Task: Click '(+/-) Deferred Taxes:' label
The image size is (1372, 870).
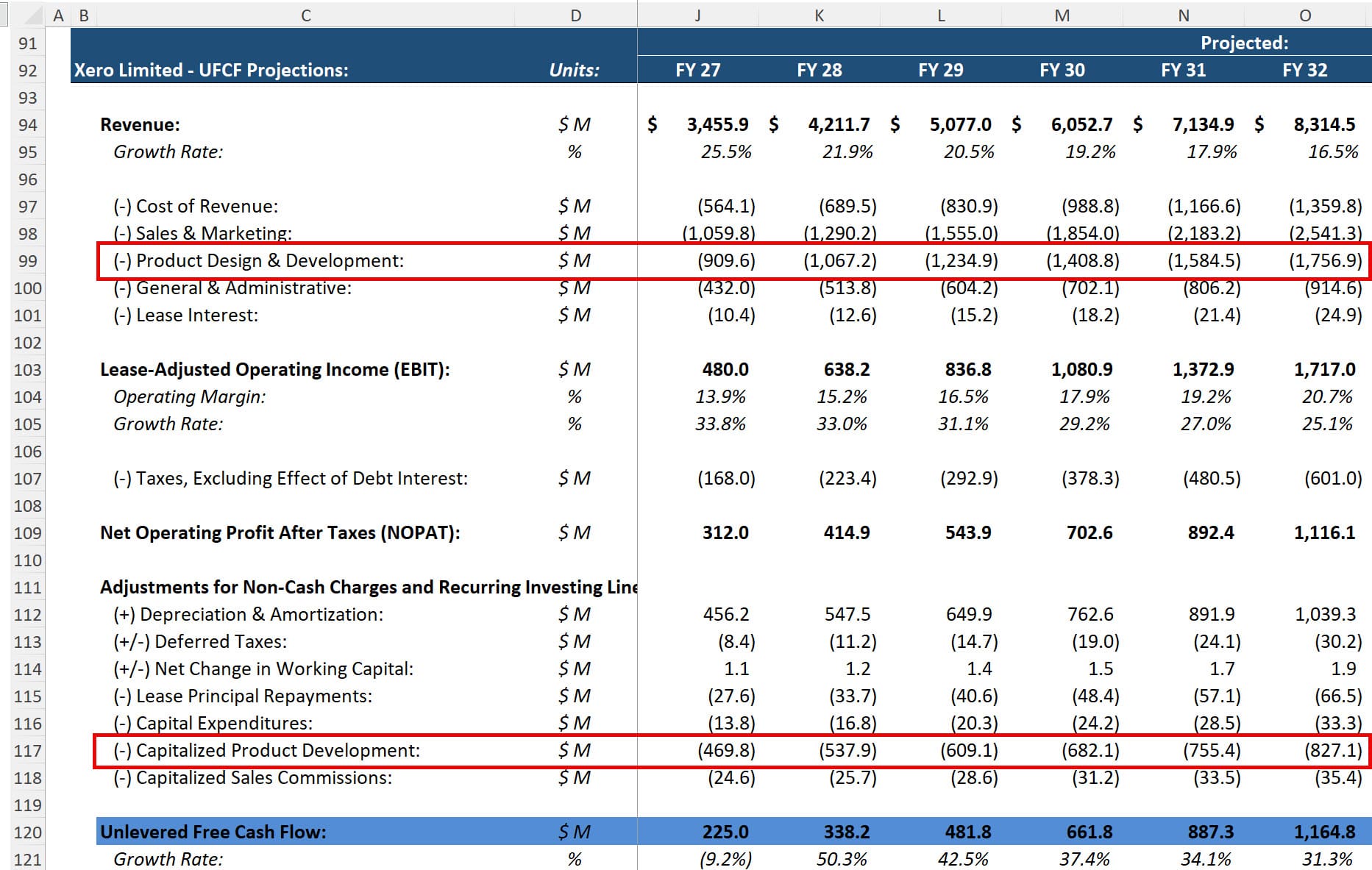Action: pyautogui.click(x=199, y=642)
